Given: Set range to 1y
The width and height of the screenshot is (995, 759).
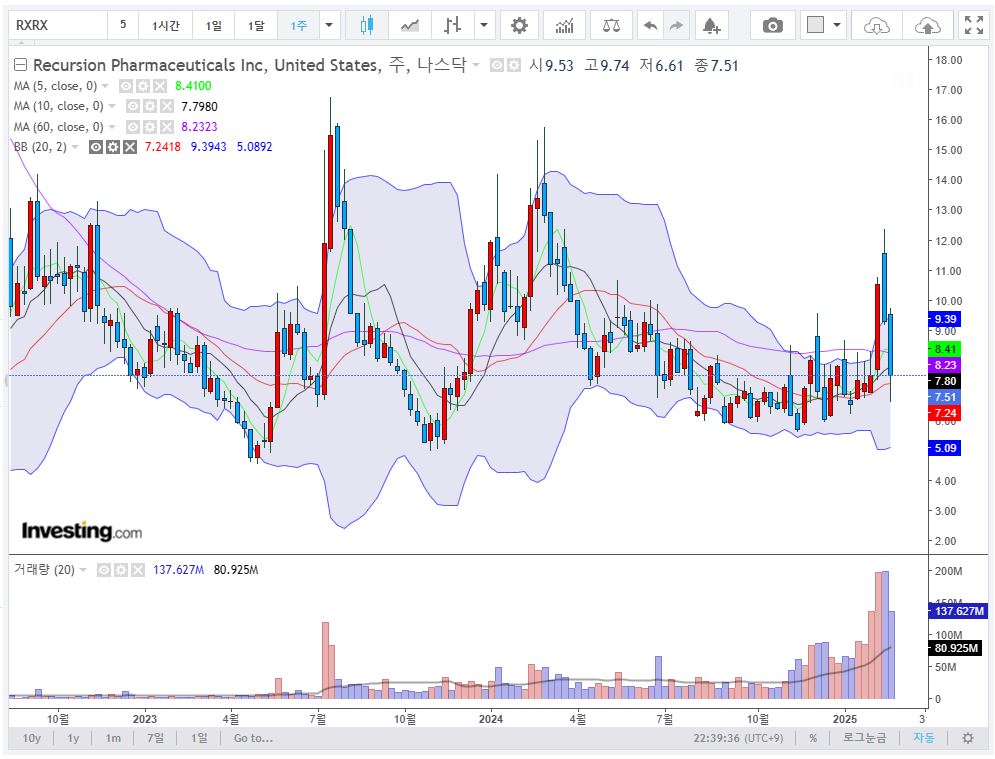Looking at the screenshot, I should pyautogui.click(x=74, y=738).
